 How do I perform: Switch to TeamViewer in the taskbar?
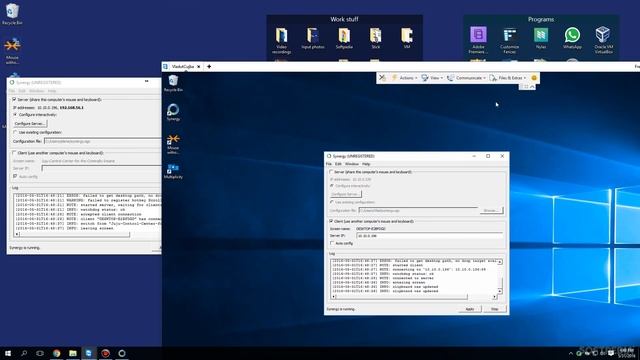(89, 353)
